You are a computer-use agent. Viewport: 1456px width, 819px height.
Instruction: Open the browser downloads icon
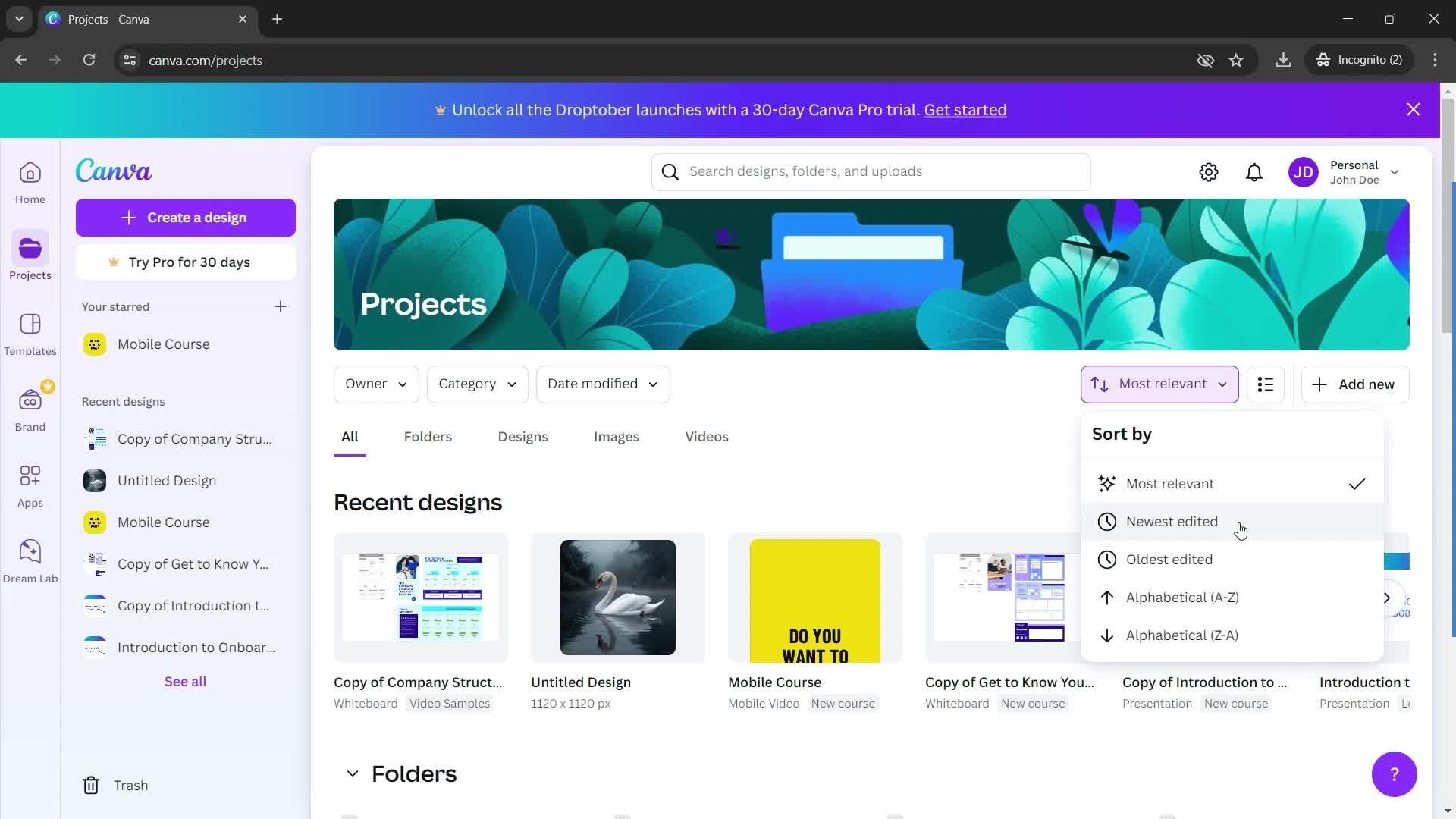[x=1283, y=60]
